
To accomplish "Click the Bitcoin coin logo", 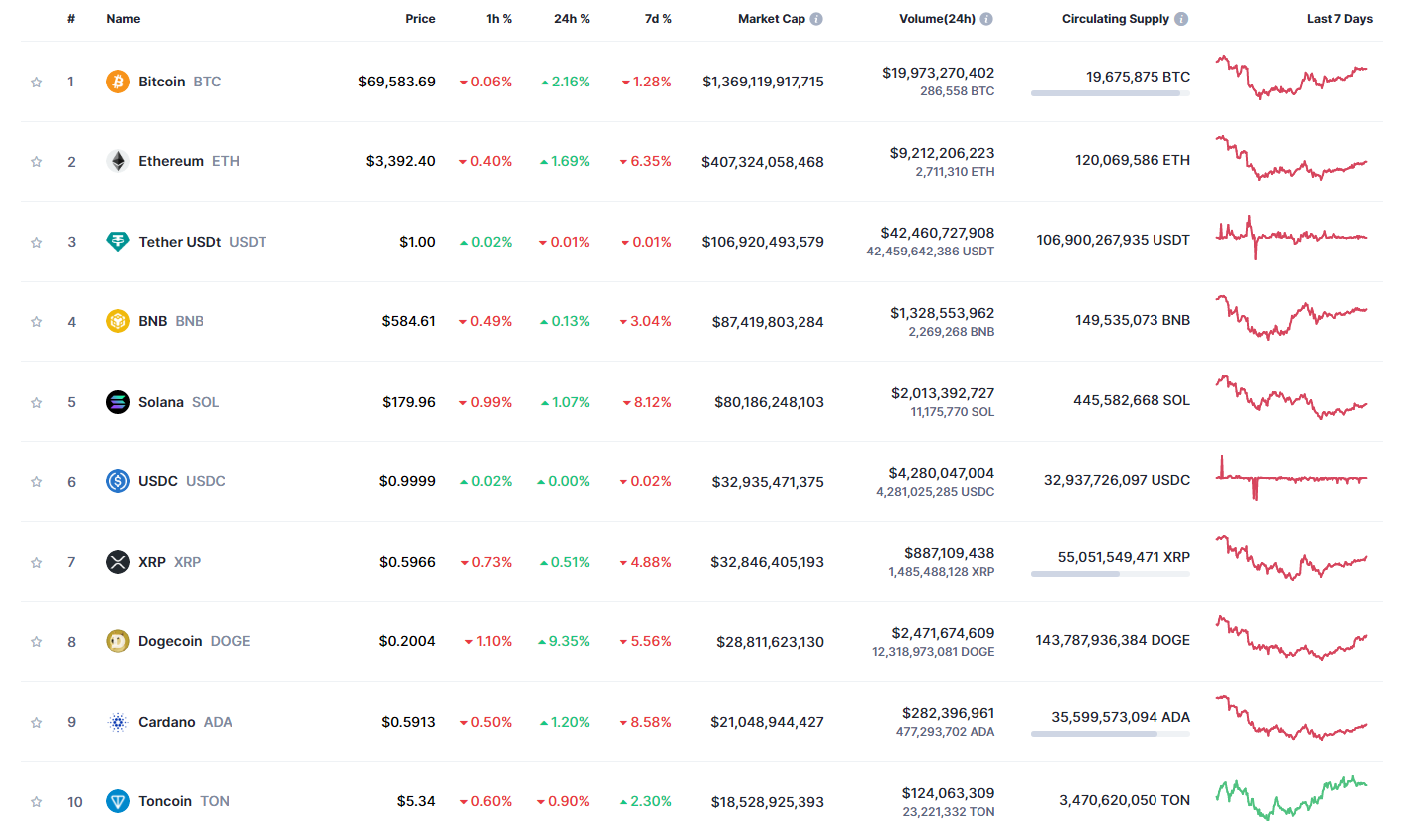I will [x=118, y=82].
